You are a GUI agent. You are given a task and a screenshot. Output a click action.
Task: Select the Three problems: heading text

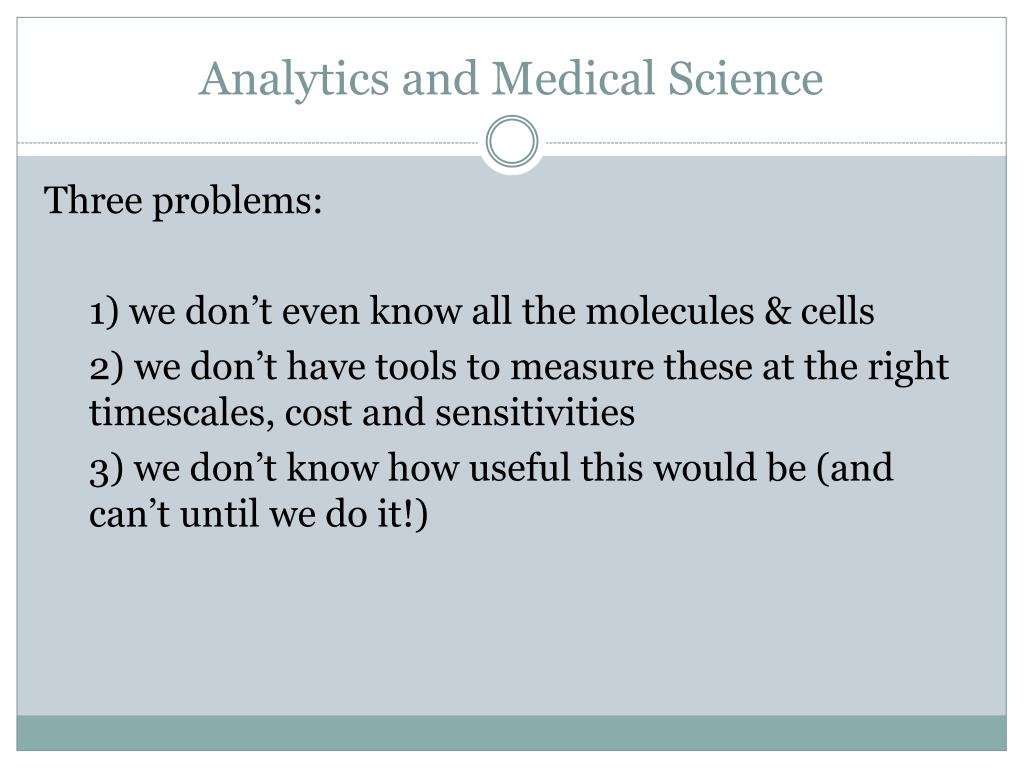pyautogui.click(x=183, y=200)
